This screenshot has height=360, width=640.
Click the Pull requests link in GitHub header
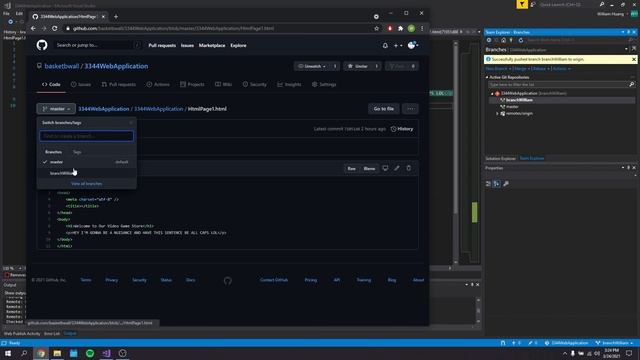coord(162,46)
